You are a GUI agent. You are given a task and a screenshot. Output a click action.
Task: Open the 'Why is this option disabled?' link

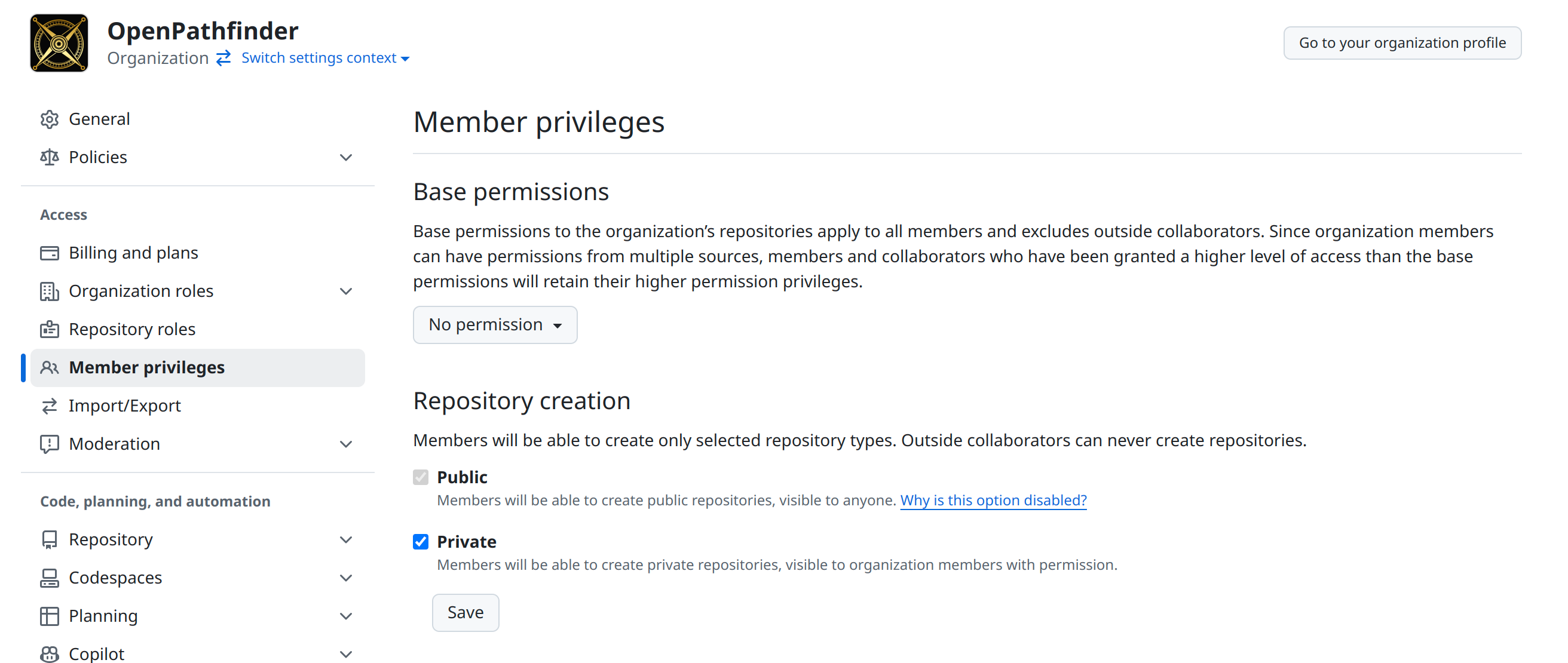click(993, 500)
